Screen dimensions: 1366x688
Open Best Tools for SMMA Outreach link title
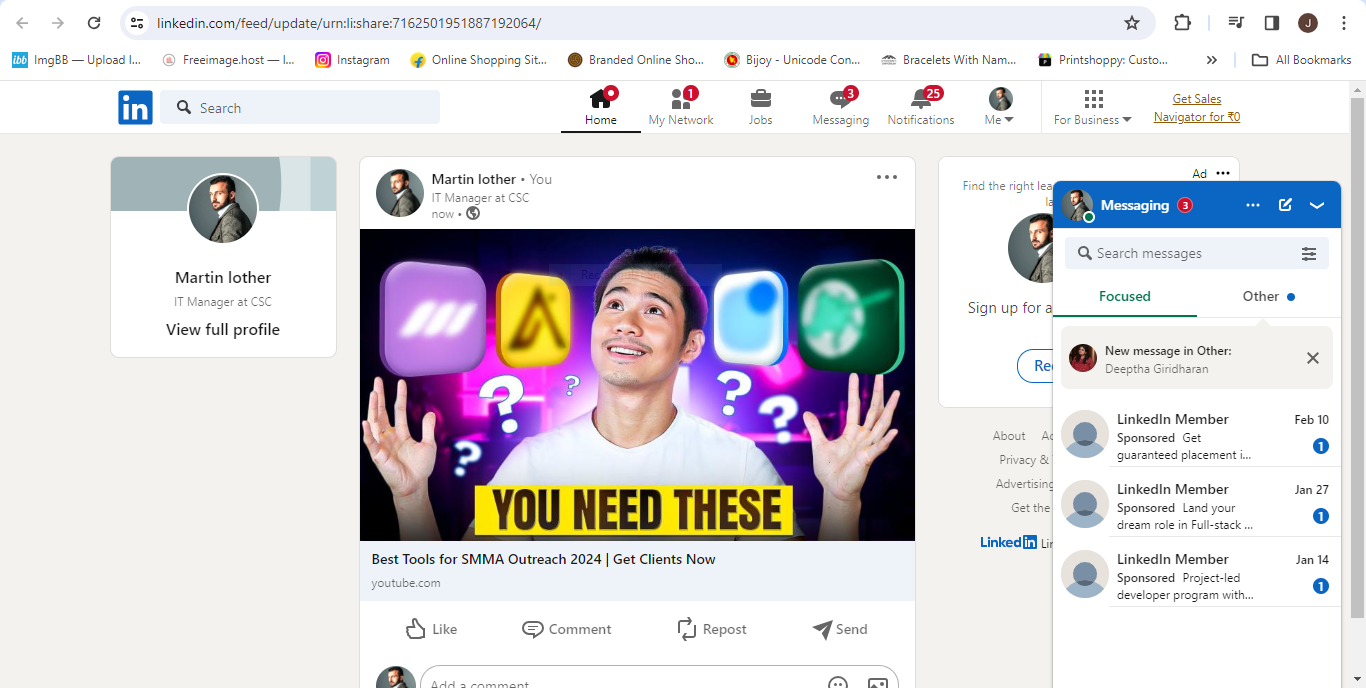pyautogui.click(x=543, y=559)
